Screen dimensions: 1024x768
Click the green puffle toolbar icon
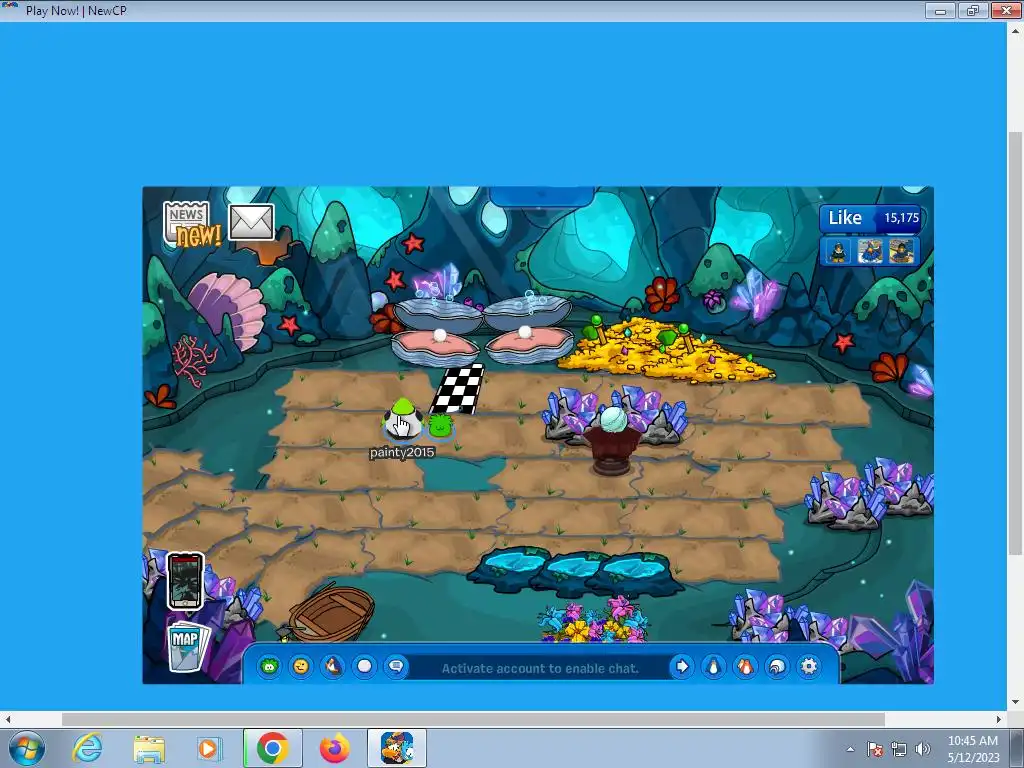tap(269, 666)
